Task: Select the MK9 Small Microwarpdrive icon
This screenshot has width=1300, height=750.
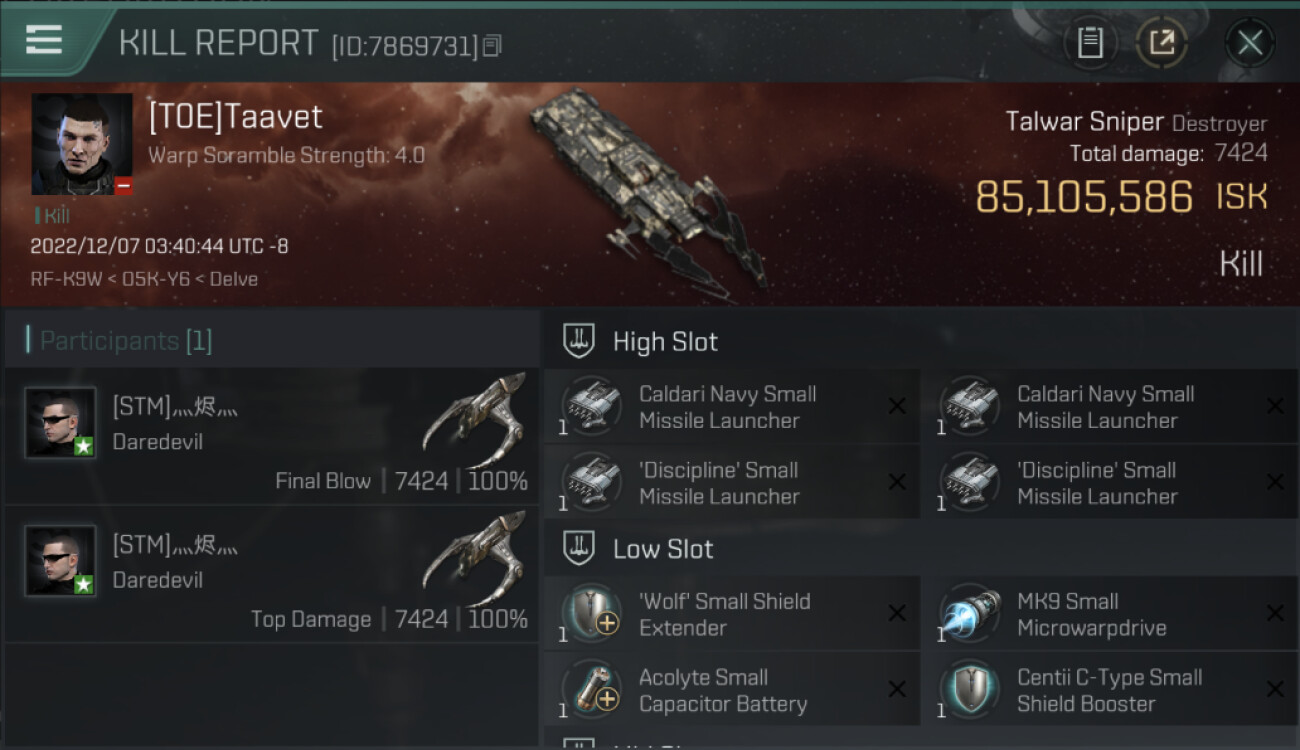Action: point(970,612)
